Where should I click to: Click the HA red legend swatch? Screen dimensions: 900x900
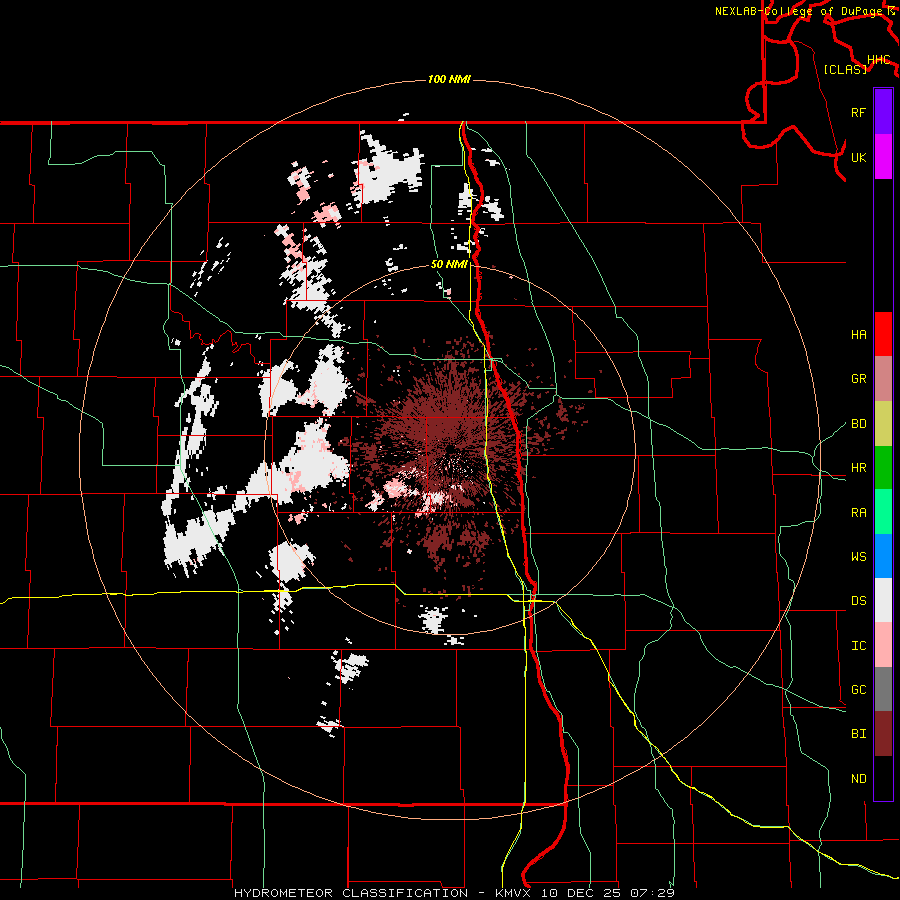(883, 334)
